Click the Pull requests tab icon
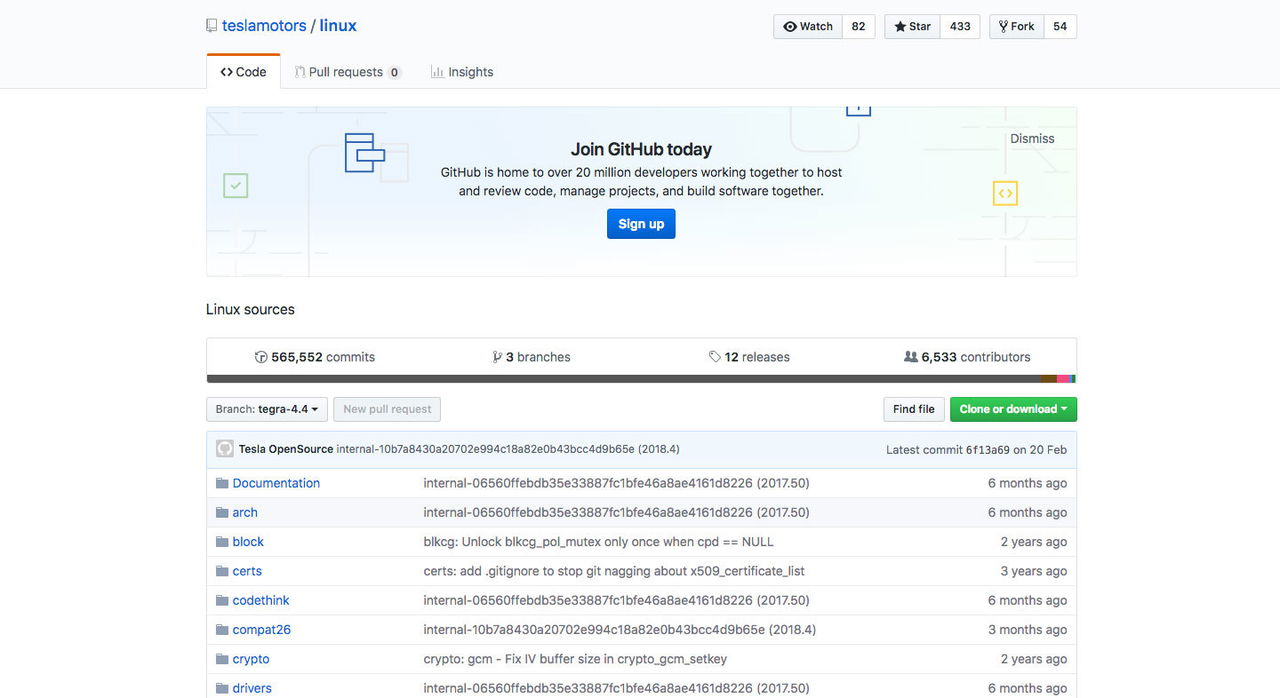The image size is (1280, 698). point(299,72)
